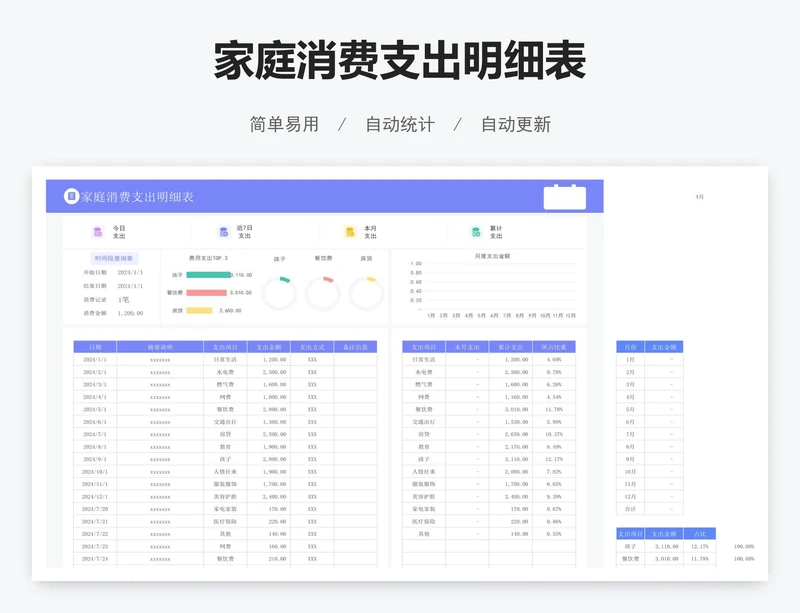Viewport: 800px width, 613px height.
Task: Select the 结束日期 value 2024/1/1
Action: click(130, 286)
